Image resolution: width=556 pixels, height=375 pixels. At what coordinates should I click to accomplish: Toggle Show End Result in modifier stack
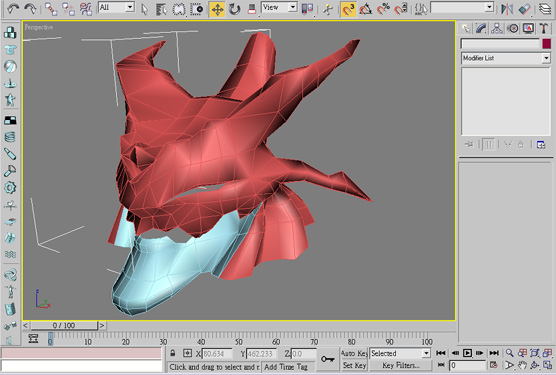point(488,145)
